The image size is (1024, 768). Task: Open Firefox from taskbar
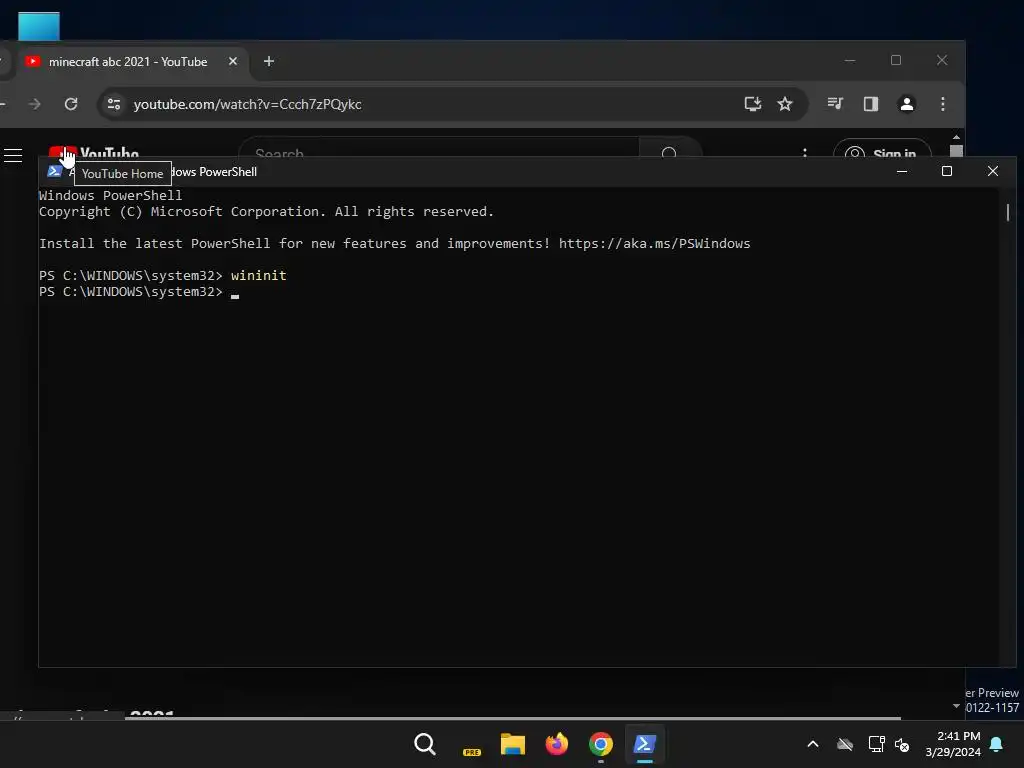[x=556, y=744]
